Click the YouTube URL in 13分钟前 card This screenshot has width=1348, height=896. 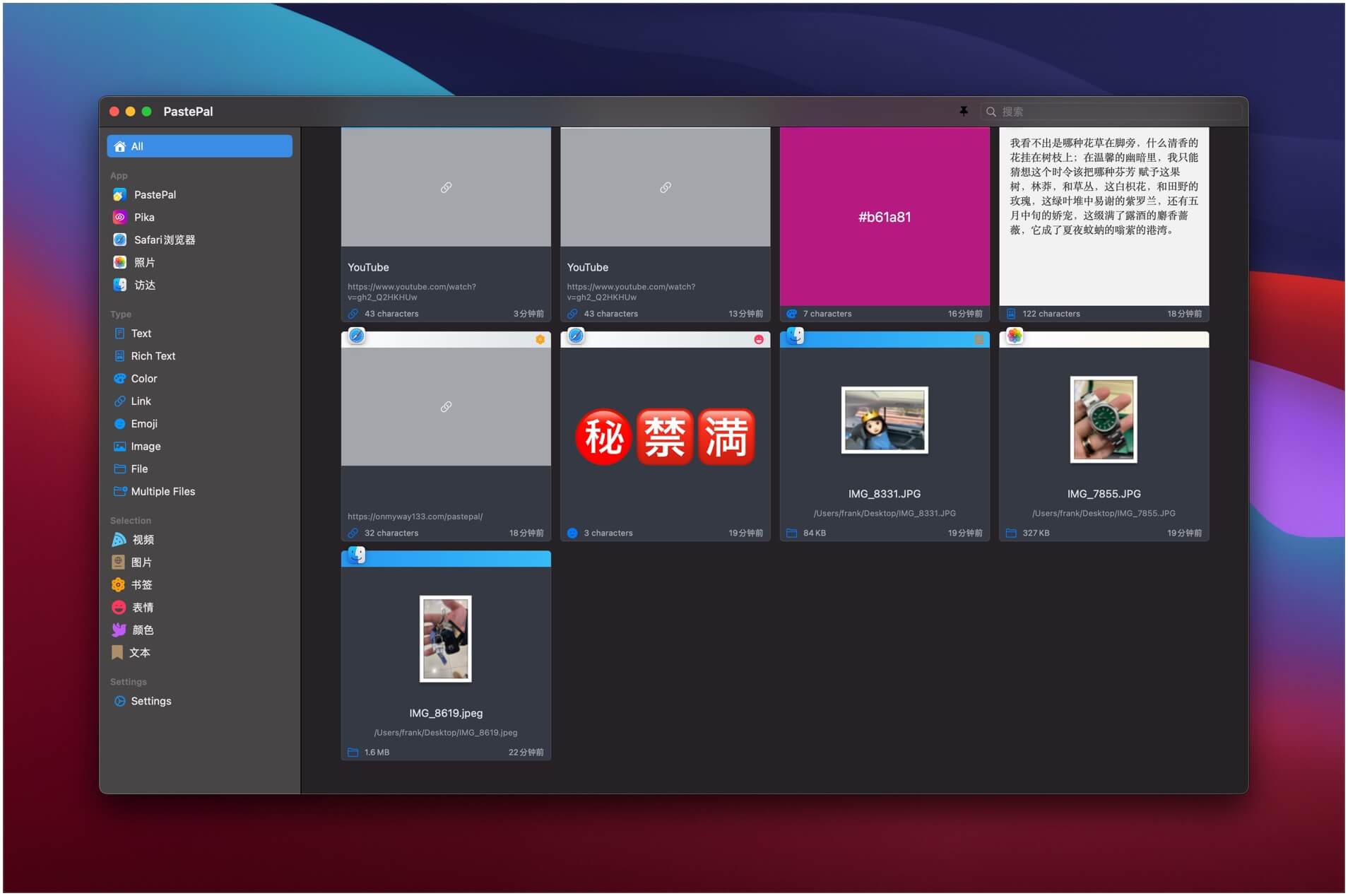631,292
